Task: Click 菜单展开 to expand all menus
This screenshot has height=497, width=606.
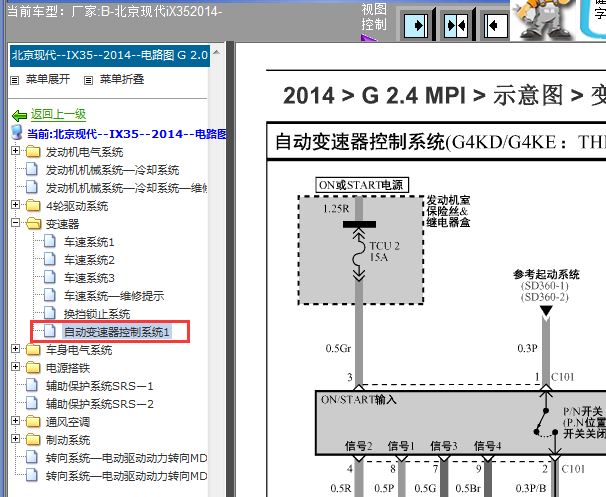Action: (x=48, y=79)
